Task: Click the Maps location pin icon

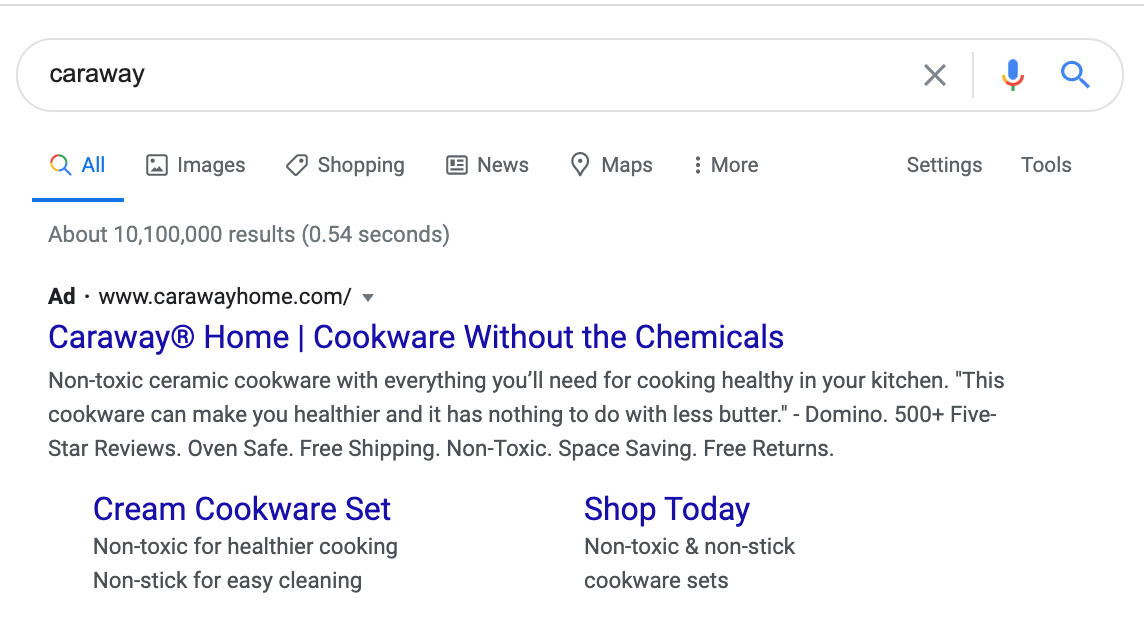Action: [x=580, y=165]
